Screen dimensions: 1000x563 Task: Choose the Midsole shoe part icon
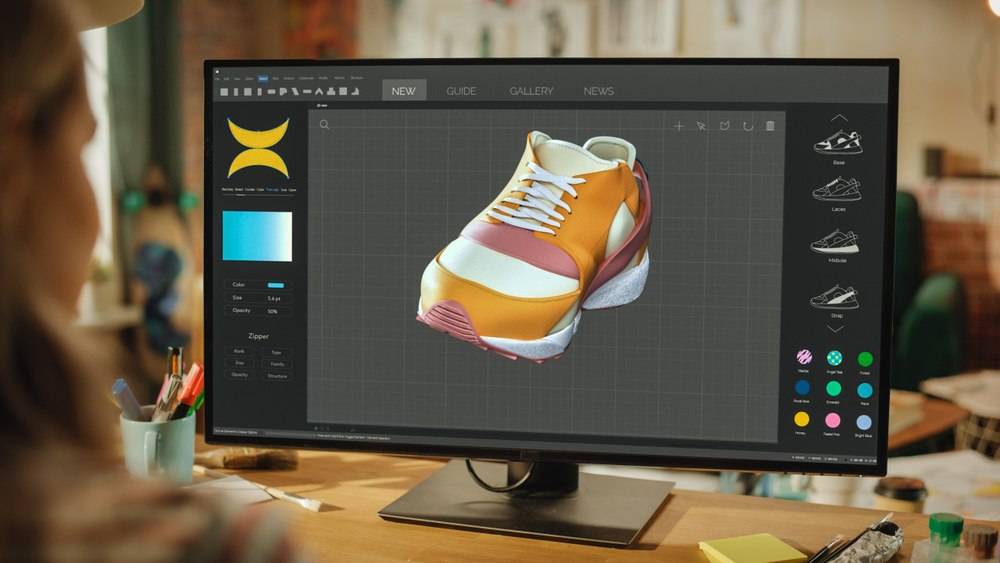click(836, 242)
